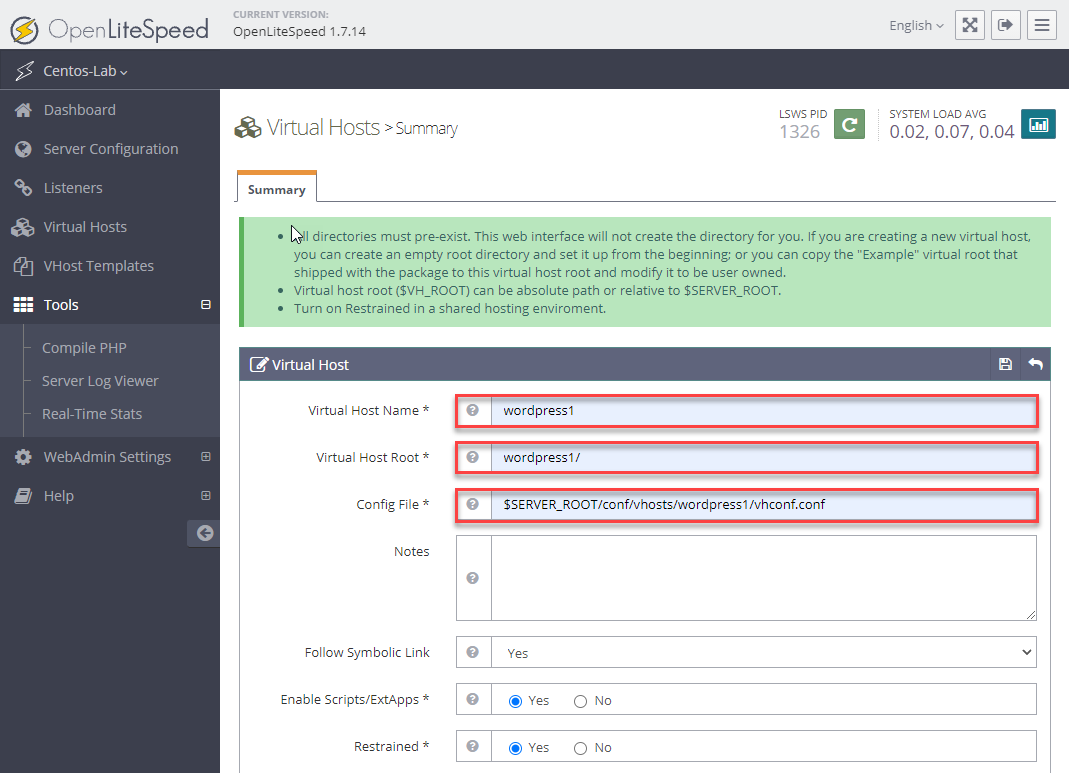Click inside the Notes text area
Viewport: 1069px width, 773px height.
pos(764,578)
